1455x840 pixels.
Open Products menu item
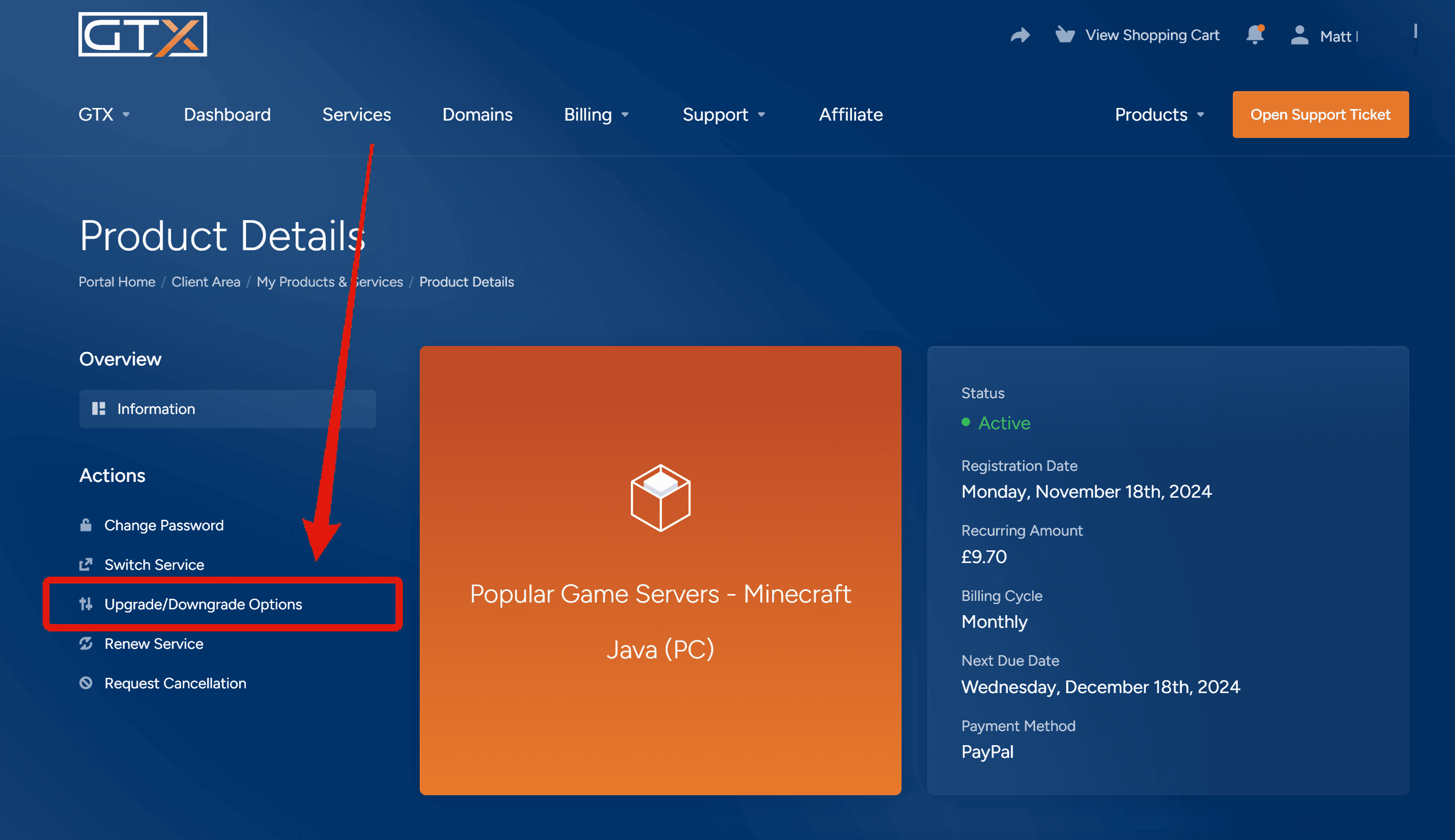(x=1151, y=114)
